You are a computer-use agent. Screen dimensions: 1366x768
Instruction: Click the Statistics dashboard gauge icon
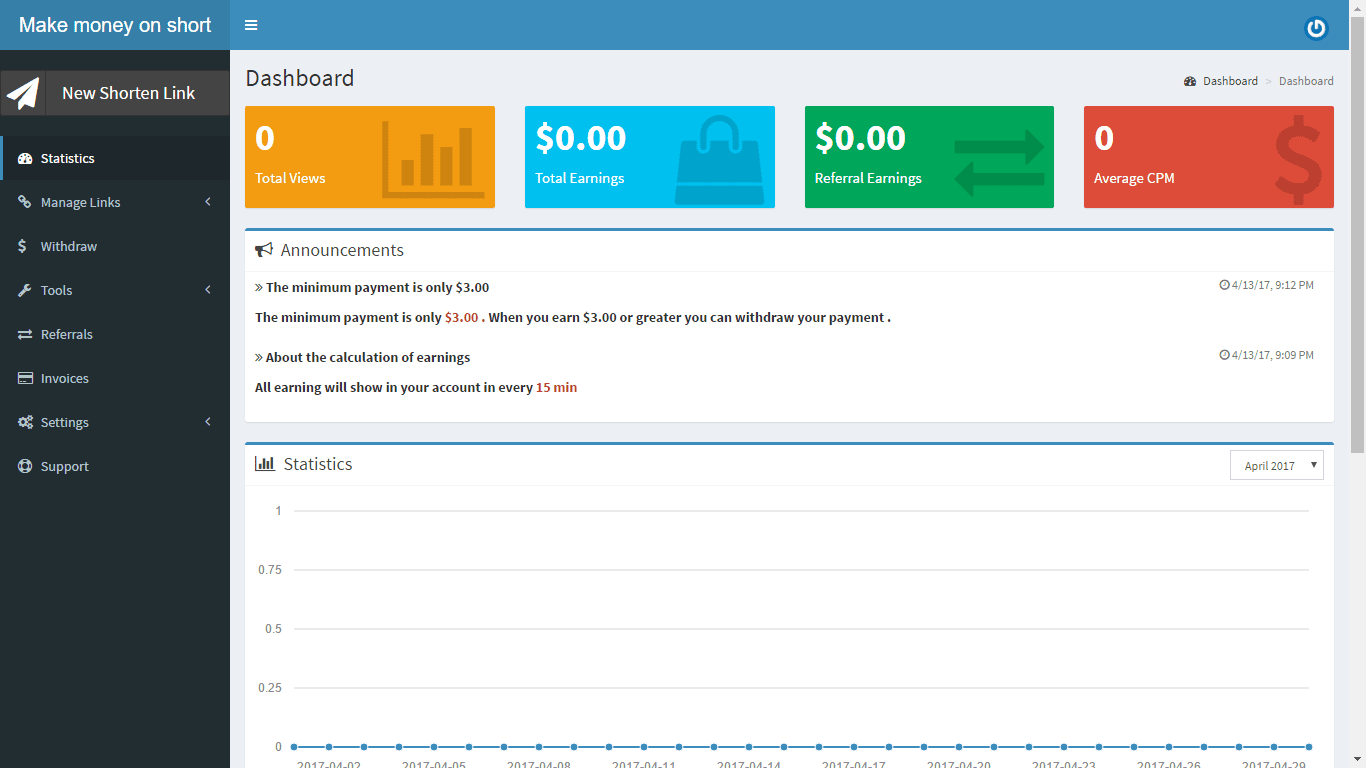point(25,159)
